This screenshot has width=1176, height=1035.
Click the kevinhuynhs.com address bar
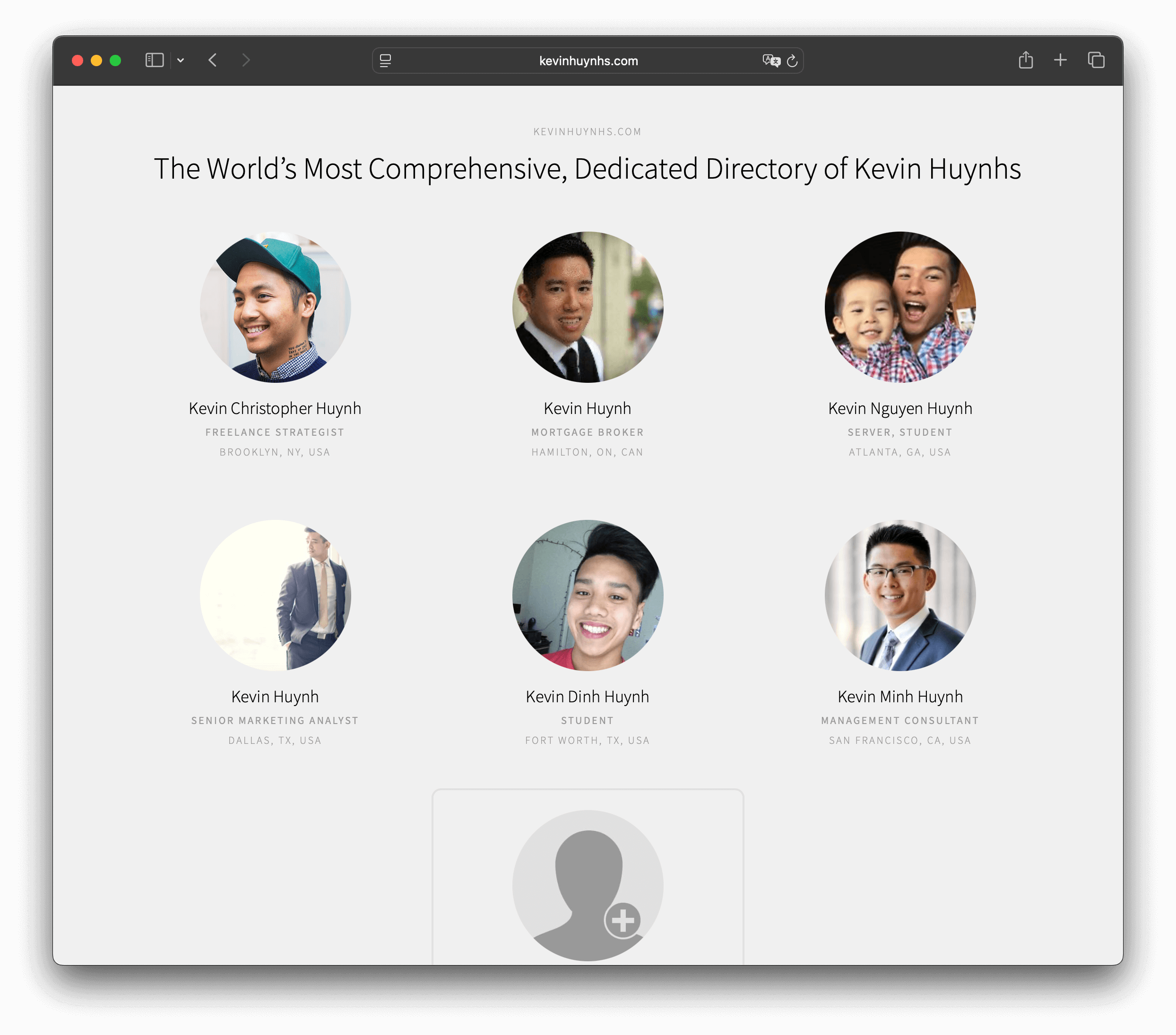pyautogui.click(x=588, y=61)
